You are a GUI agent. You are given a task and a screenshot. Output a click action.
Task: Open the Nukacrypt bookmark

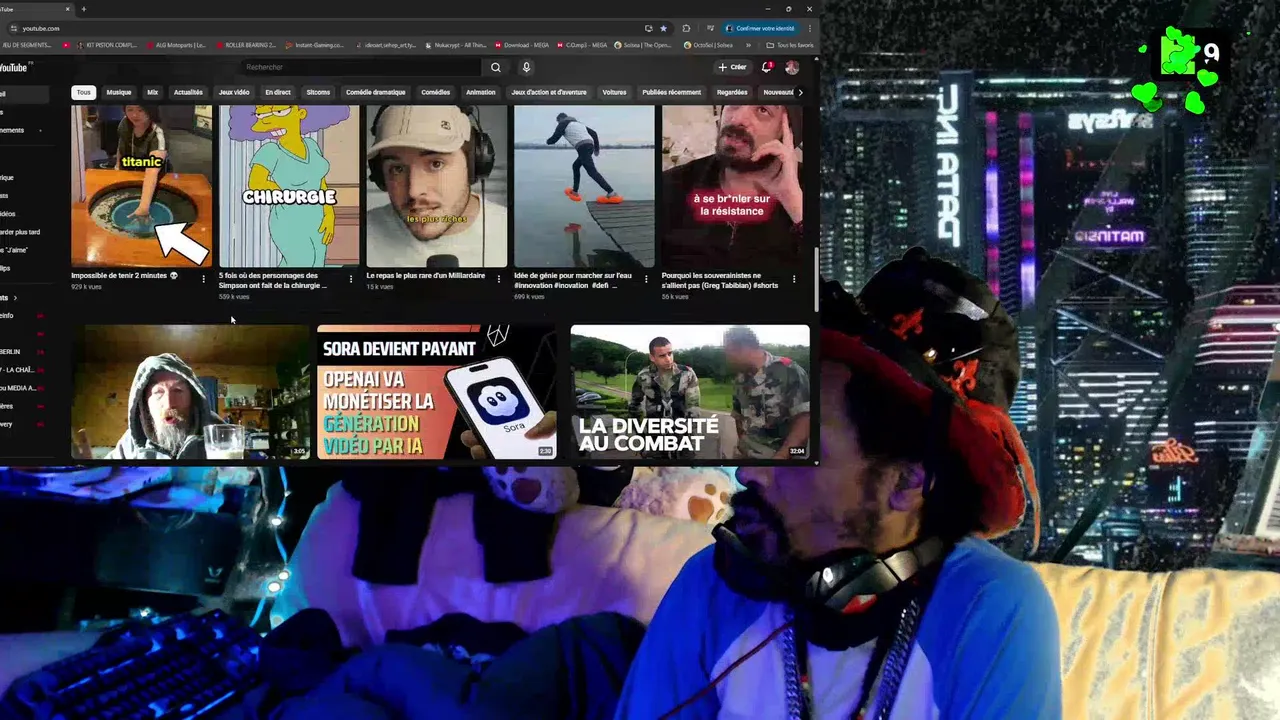point(455,45)
